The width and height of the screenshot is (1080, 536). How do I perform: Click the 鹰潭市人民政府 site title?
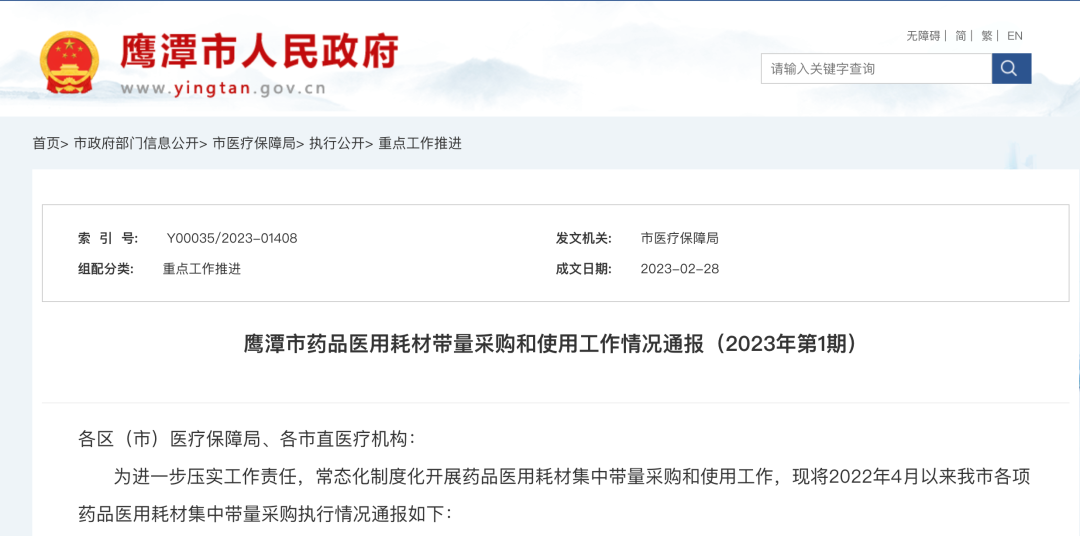(260, 50)
